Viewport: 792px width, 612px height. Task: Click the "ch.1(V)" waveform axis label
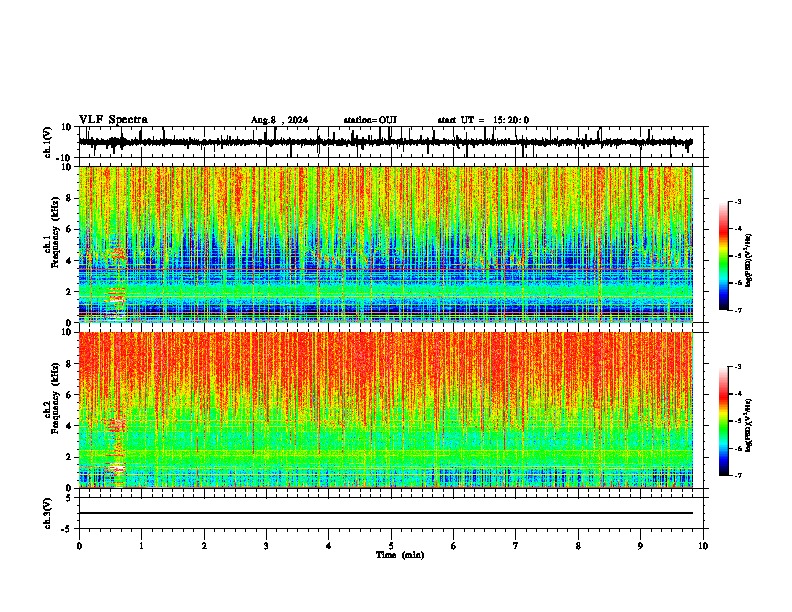point(48,142)
